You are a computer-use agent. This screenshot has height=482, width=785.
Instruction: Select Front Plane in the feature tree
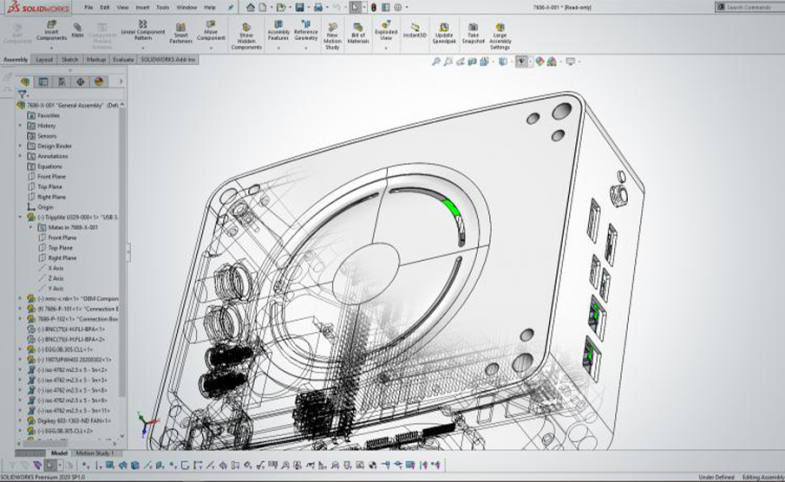pos(51,177)
